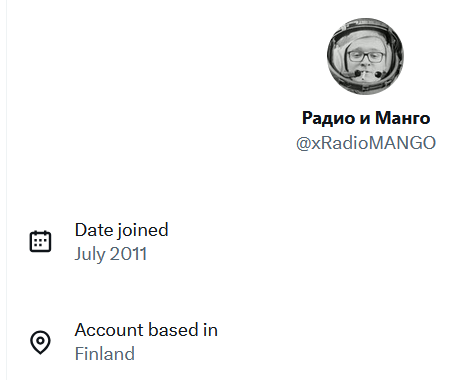Click the location pin icon
Screen dimensions: 467x380
[x=40, y=342]
